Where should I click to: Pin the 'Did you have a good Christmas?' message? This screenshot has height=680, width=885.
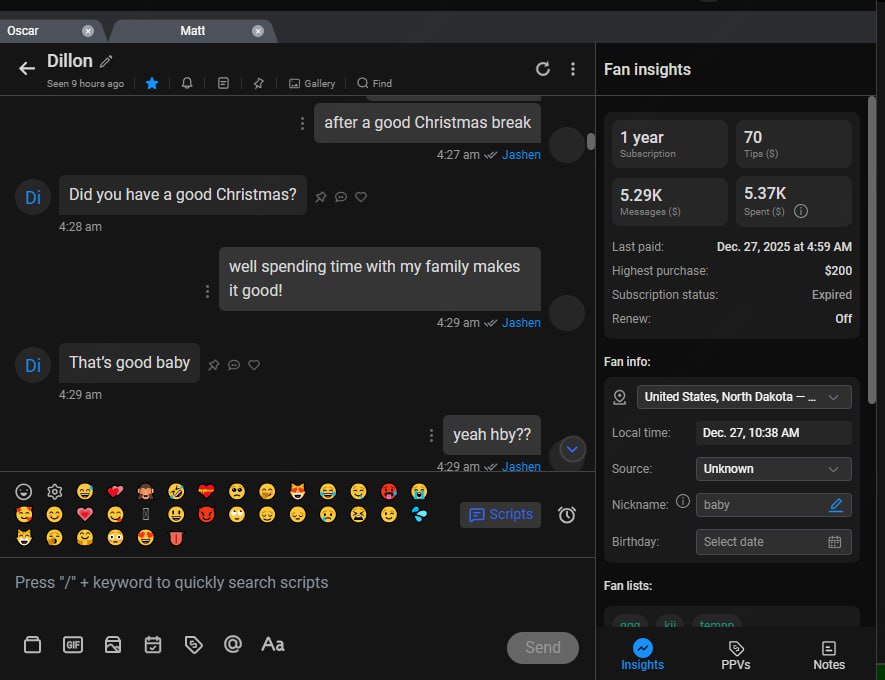(321, 197)
